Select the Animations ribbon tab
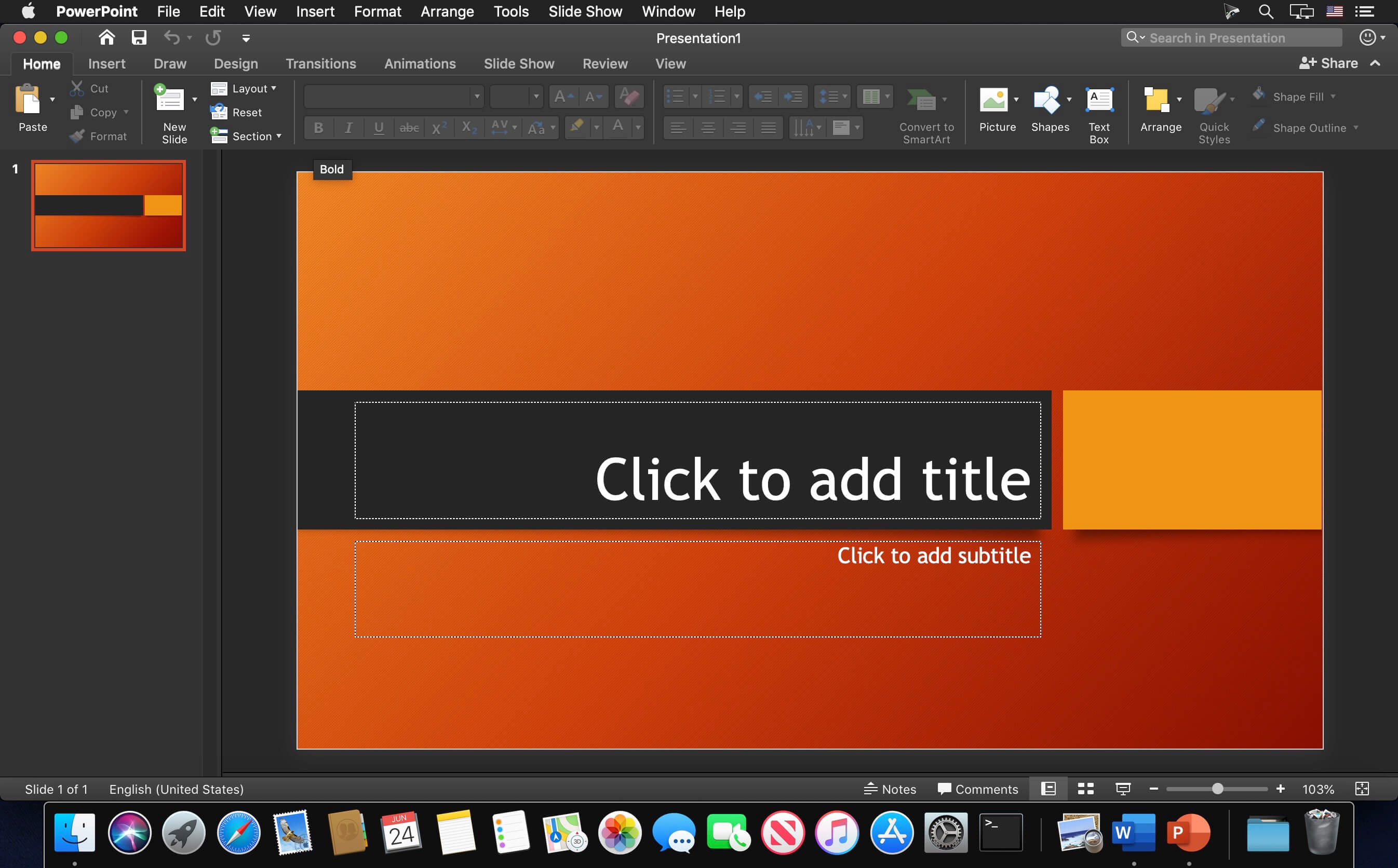The image size is (1398, 868). click(420, 63)
